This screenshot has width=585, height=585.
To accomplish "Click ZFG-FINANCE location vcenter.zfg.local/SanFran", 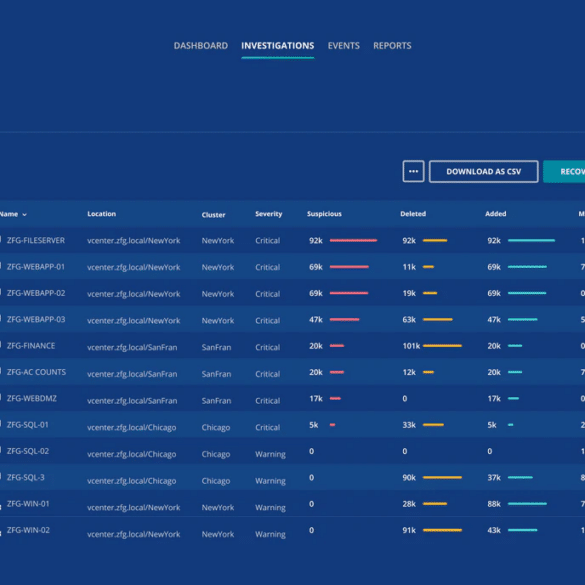I will [x=132, y=347].
